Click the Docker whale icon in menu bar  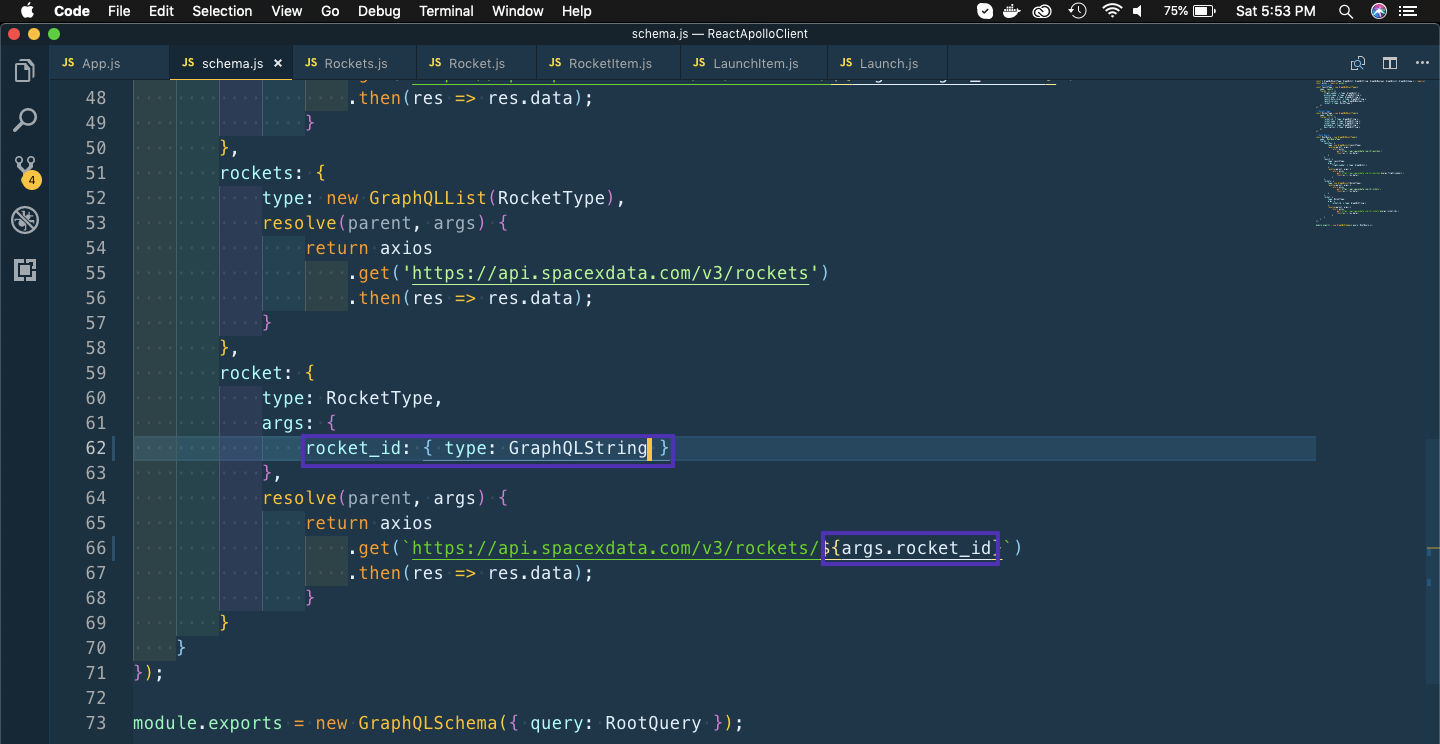1014,11
